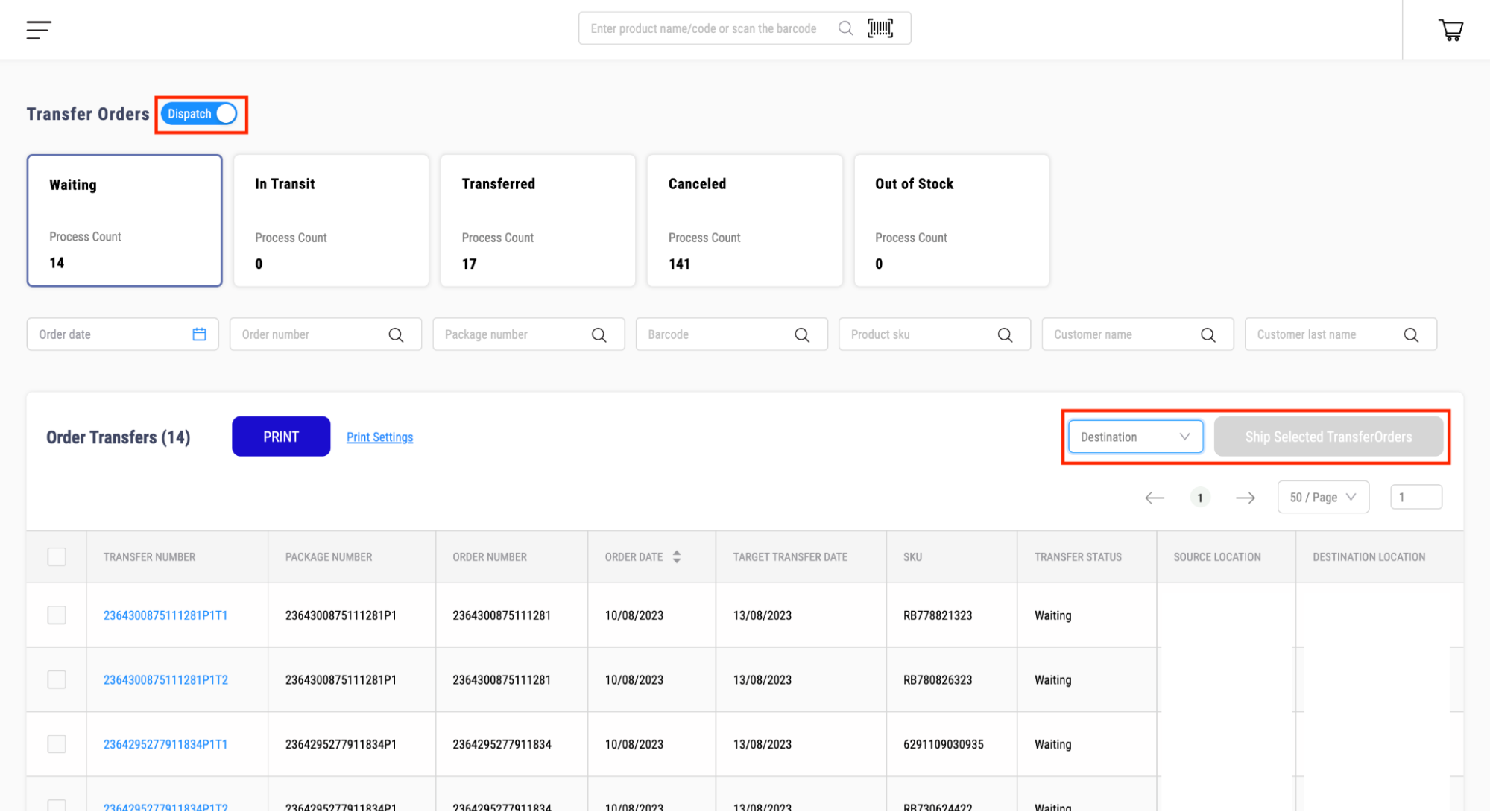This screenshot has width=1490, height=812.
Task: Click the Barcode filter search icon
Action: coord(802,335)
